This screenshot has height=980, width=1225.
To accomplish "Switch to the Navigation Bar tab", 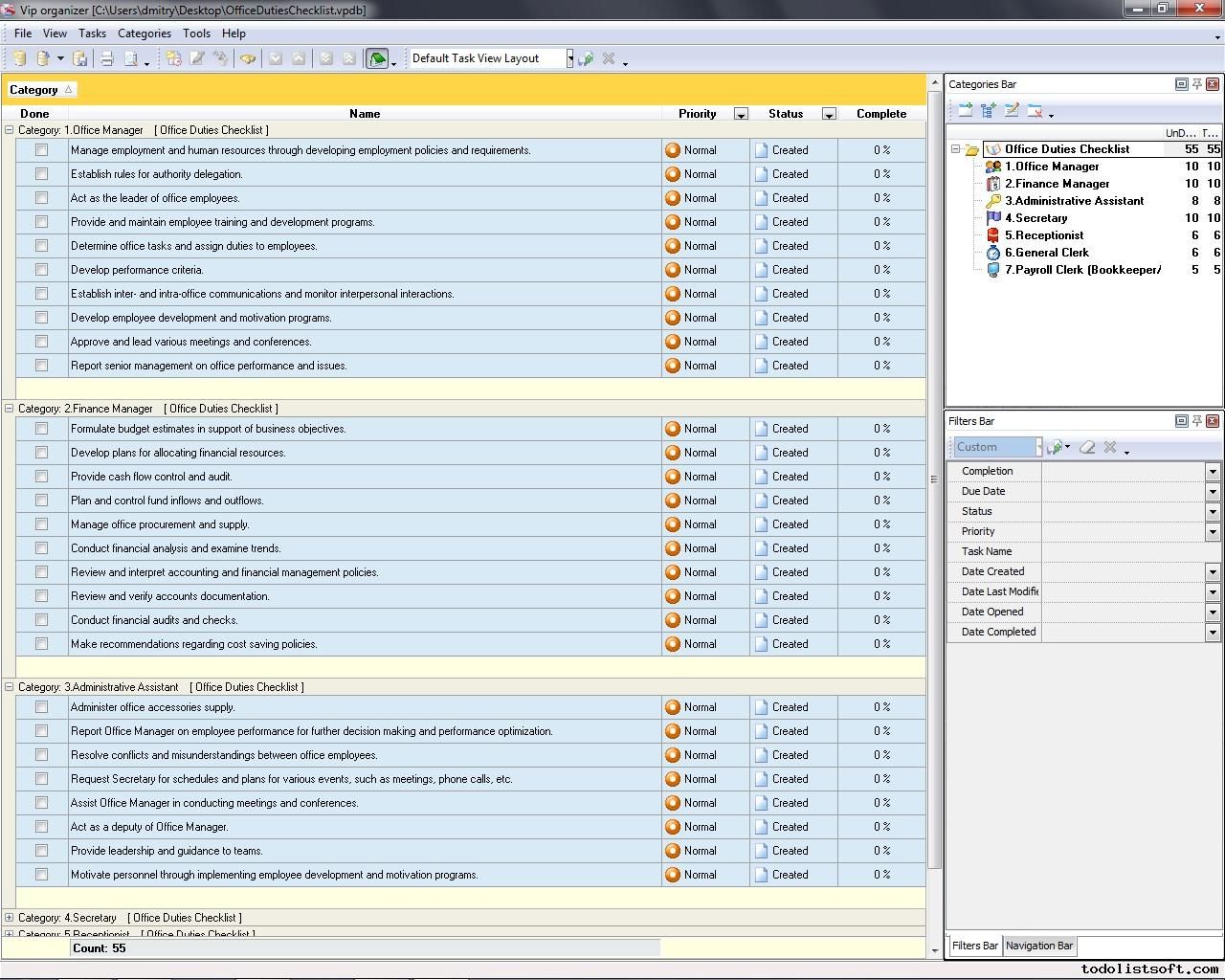I will 1039,946.
